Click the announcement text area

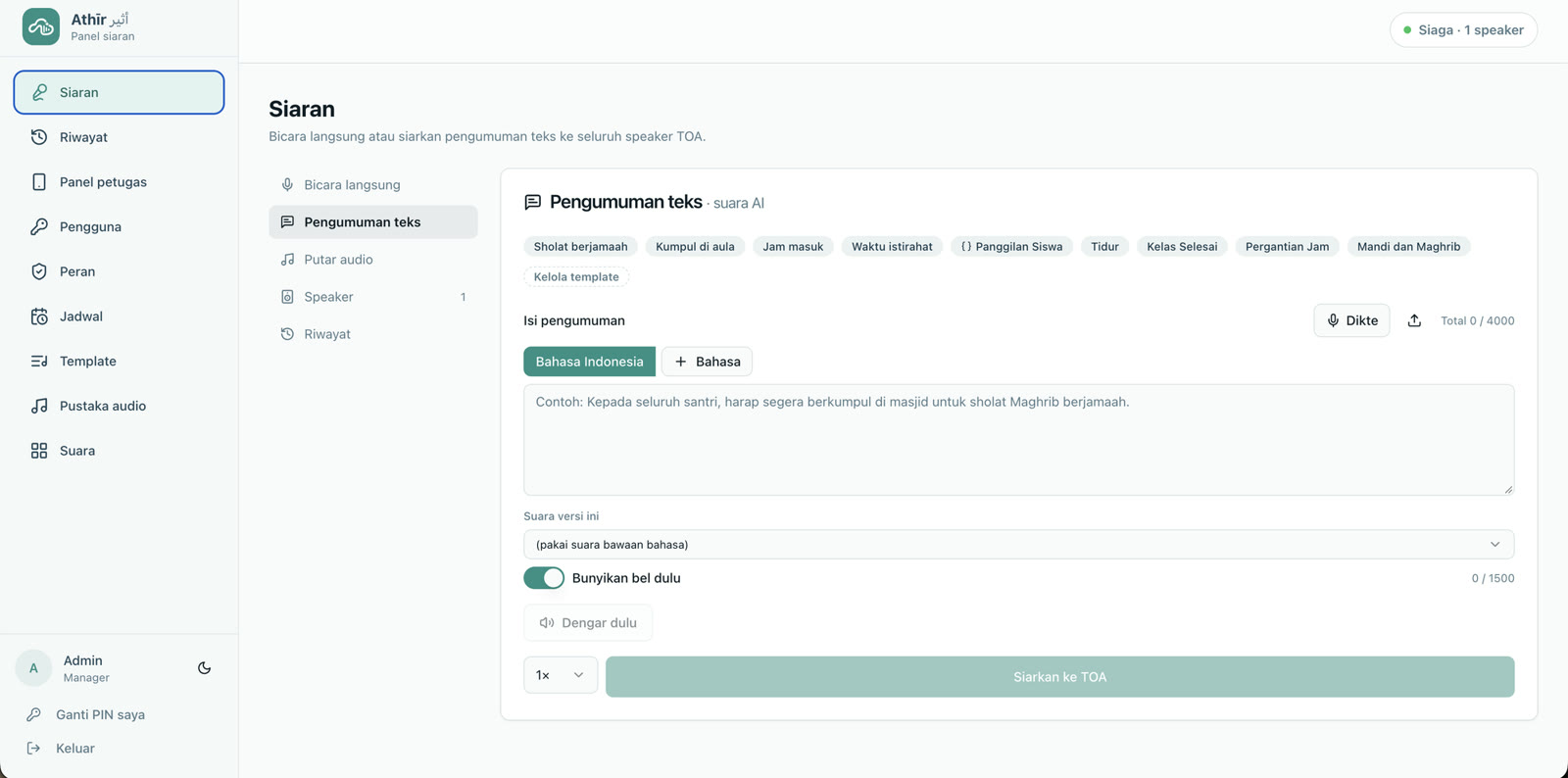tap(1018, 440)
